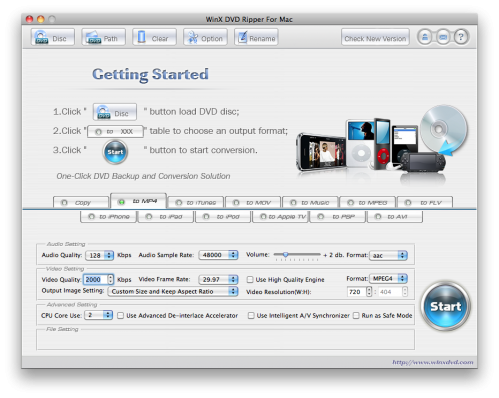Click the window's red close button
Image resolution: width=499 pixels, height=398 pixels.
(x=29, y=19)
